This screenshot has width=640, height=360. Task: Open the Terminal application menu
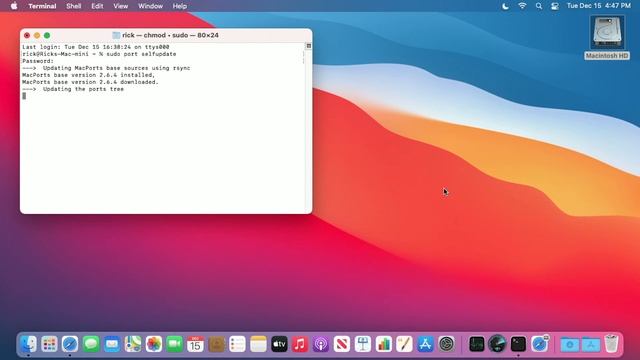[x=42, y=6]
